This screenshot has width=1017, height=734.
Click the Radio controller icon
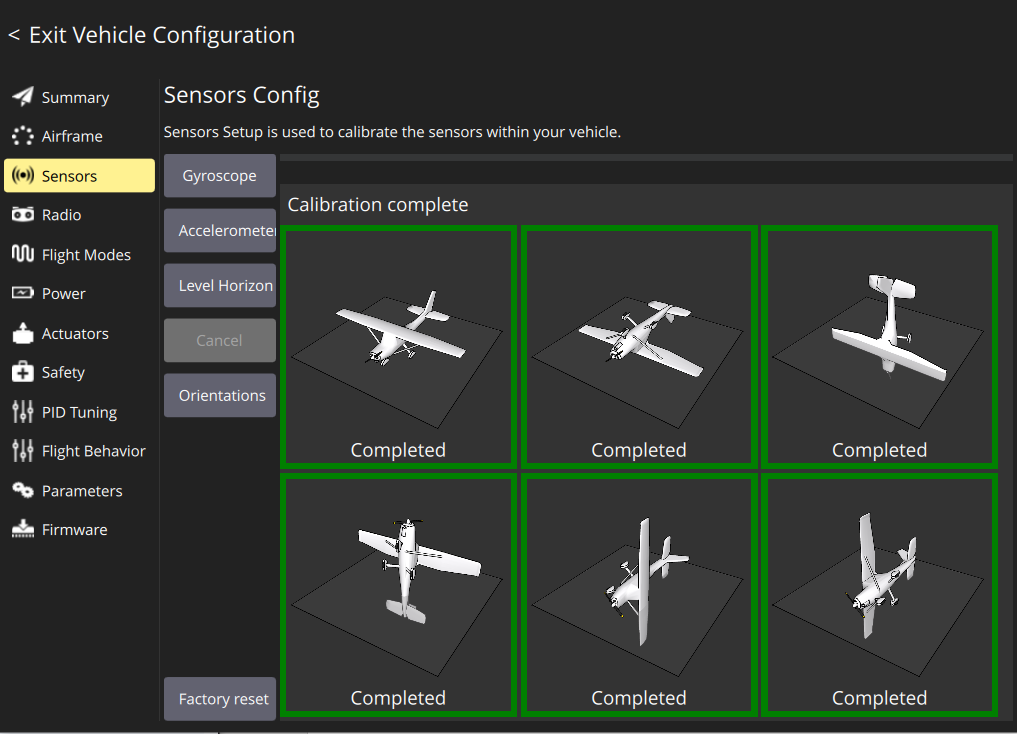click(x=22, y=215)
